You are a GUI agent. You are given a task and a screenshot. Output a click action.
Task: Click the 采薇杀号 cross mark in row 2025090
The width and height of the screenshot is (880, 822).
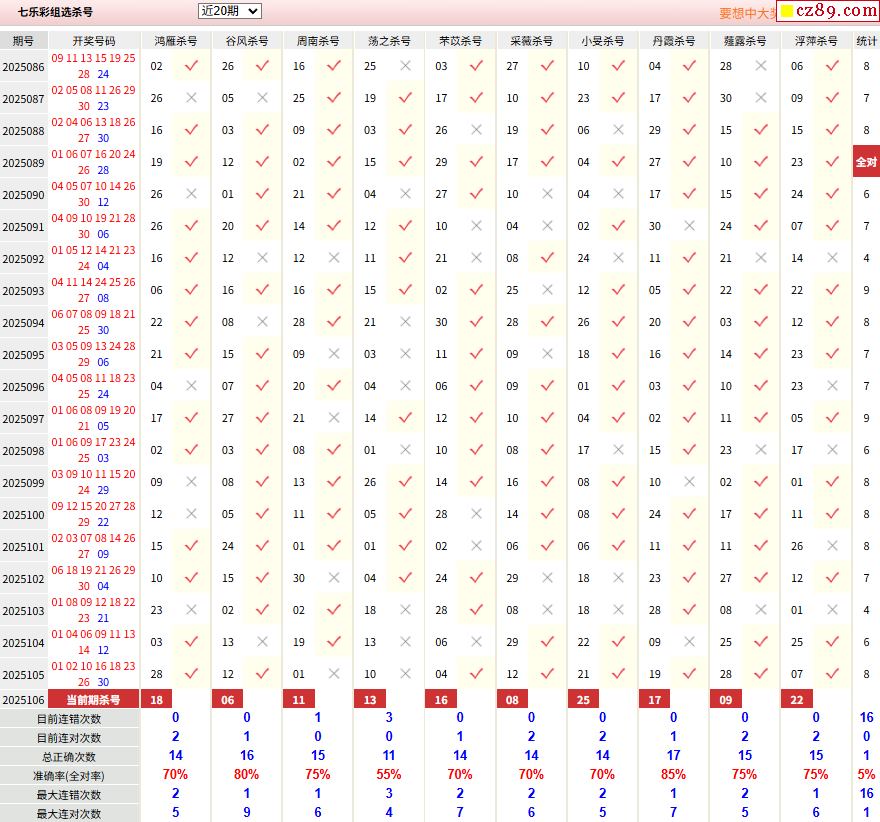pos(547,194)
